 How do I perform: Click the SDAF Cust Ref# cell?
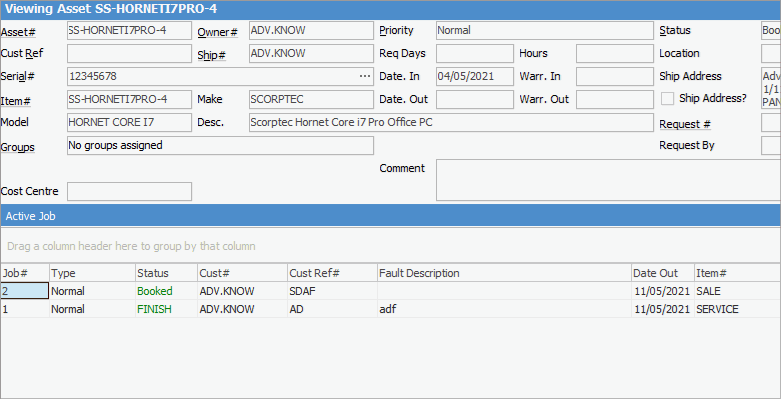pyautogui.click(x=332, y=291)
